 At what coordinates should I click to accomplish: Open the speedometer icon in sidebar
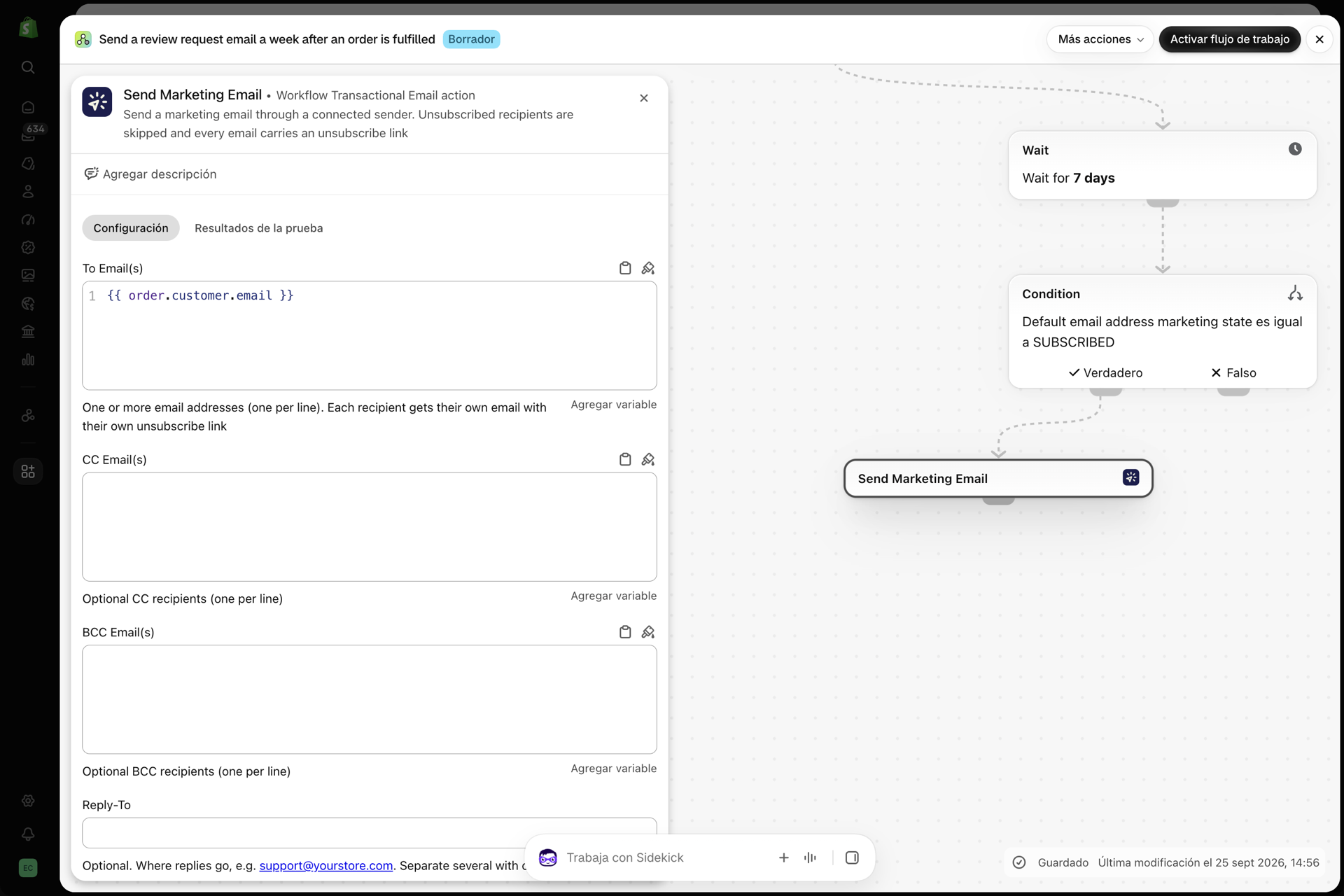[x=28, y=219]
